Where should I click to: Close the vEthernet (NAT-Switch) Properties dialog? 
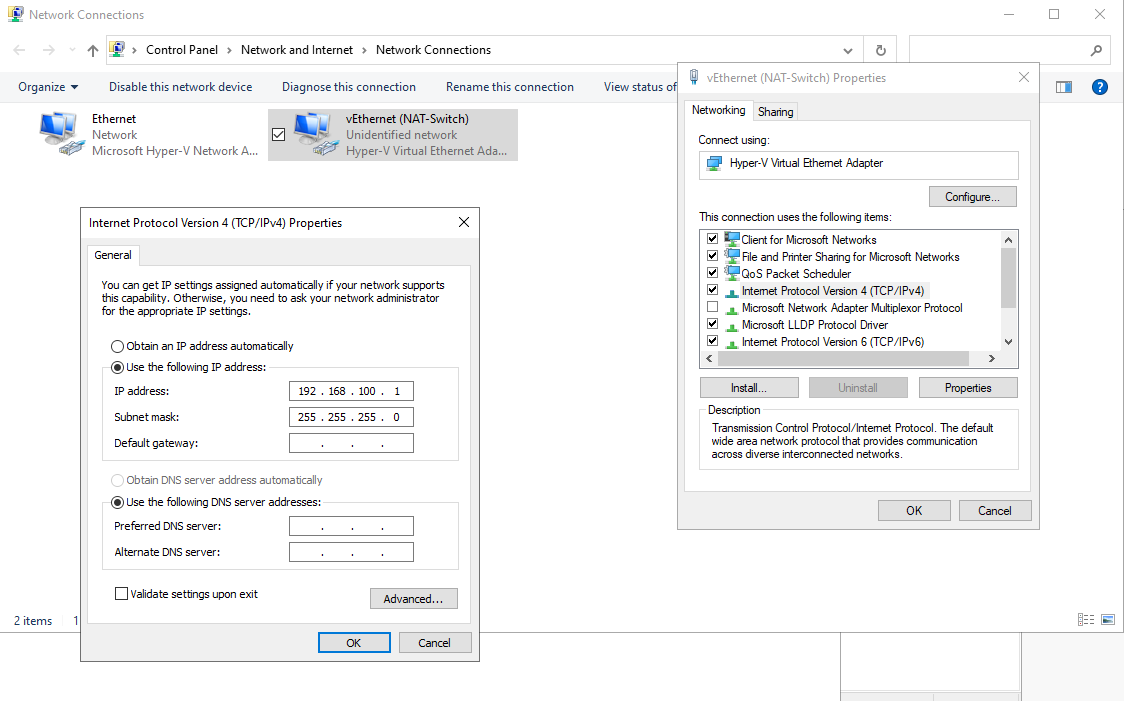(x=1024, y=77)
